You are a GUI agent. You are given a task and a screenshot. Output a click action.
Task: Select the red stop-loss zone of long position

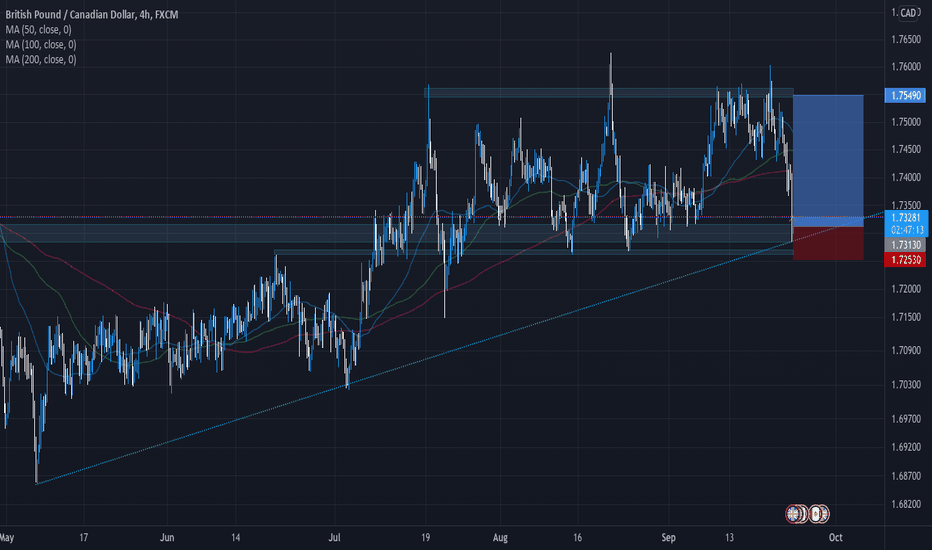coord(828,243)
